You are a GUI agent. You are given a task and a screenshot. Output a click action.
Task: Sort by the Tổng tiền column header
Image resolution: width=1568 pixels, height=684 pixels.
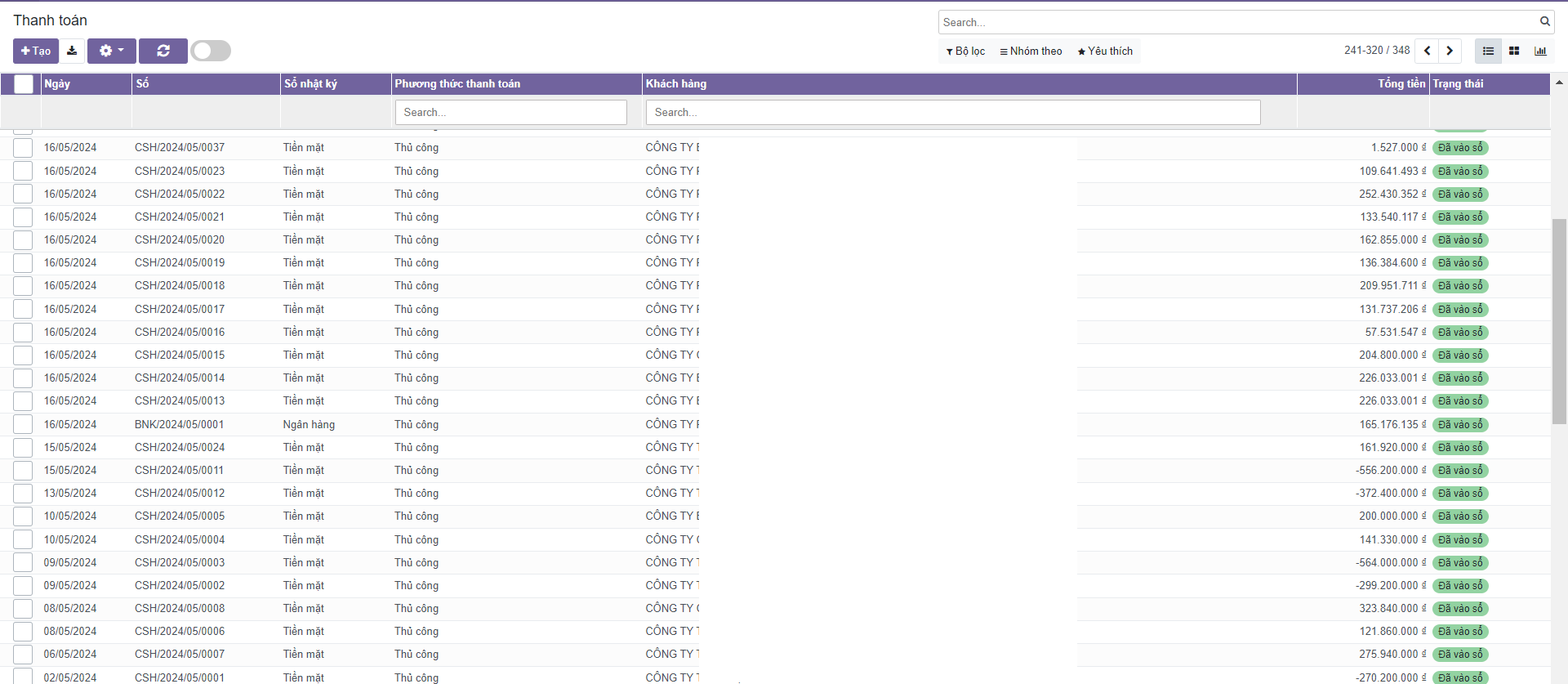click(1401, 83)
